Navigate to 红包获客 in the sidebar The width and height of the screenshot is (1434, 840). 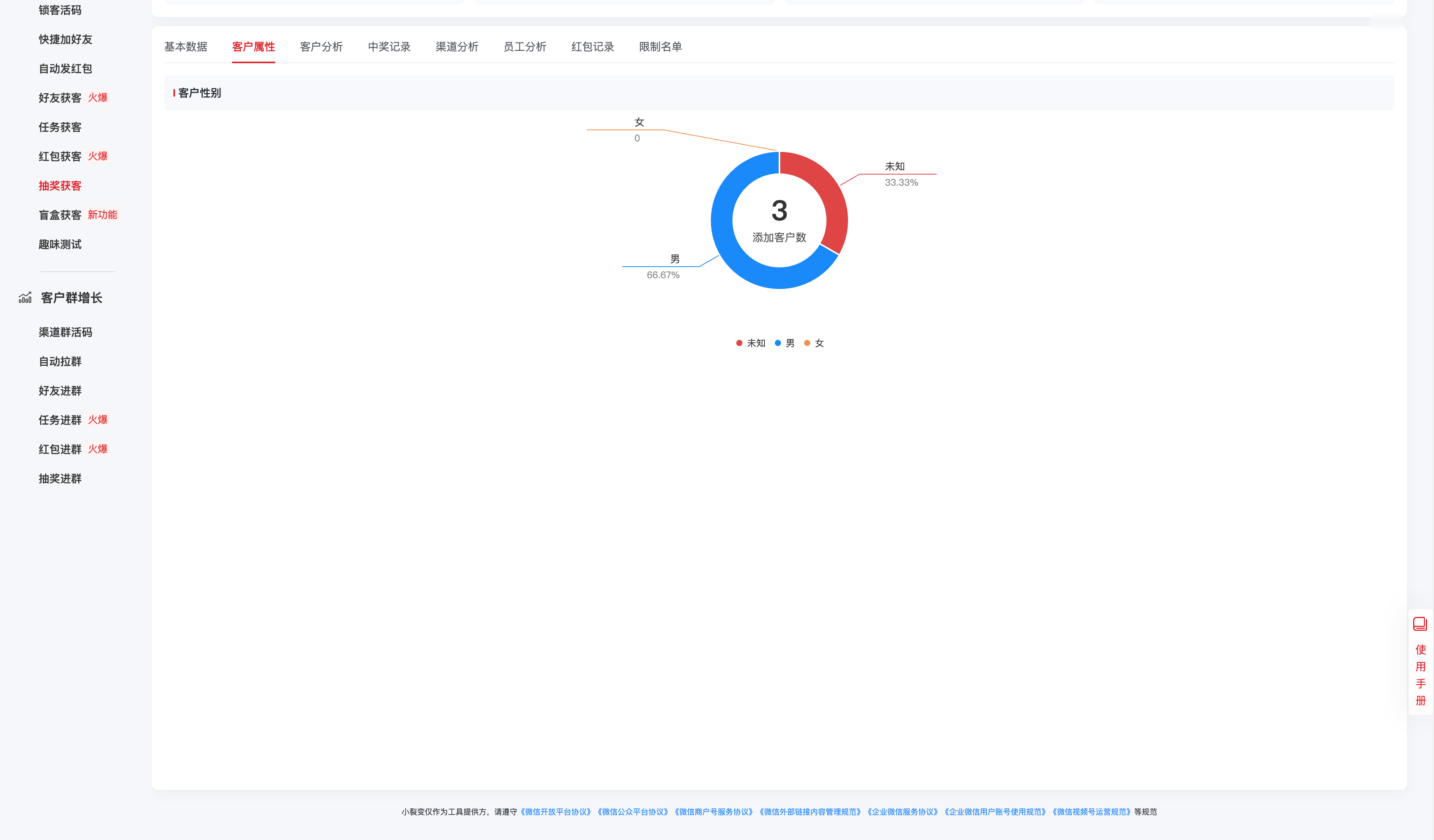(x=60, y=156)
